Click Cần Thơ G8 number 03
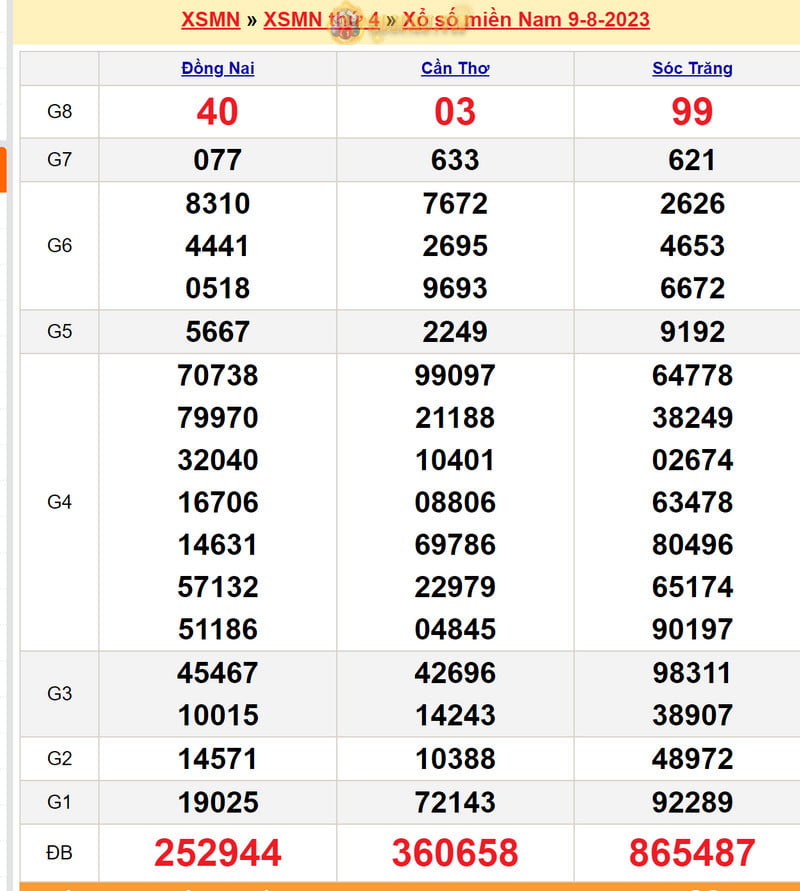Viewport: 800px width, 891px height. (455, 112)
